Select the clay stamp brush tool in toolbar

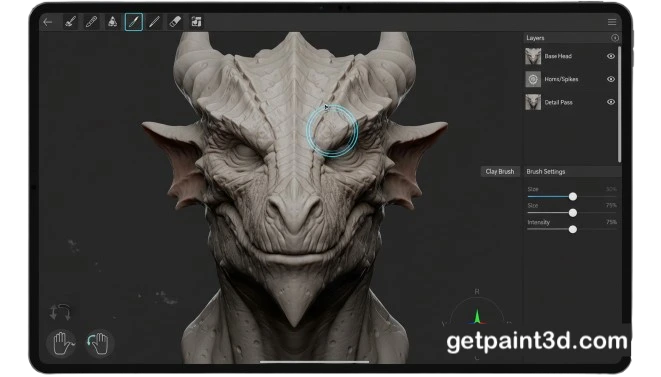coord(70,22)
